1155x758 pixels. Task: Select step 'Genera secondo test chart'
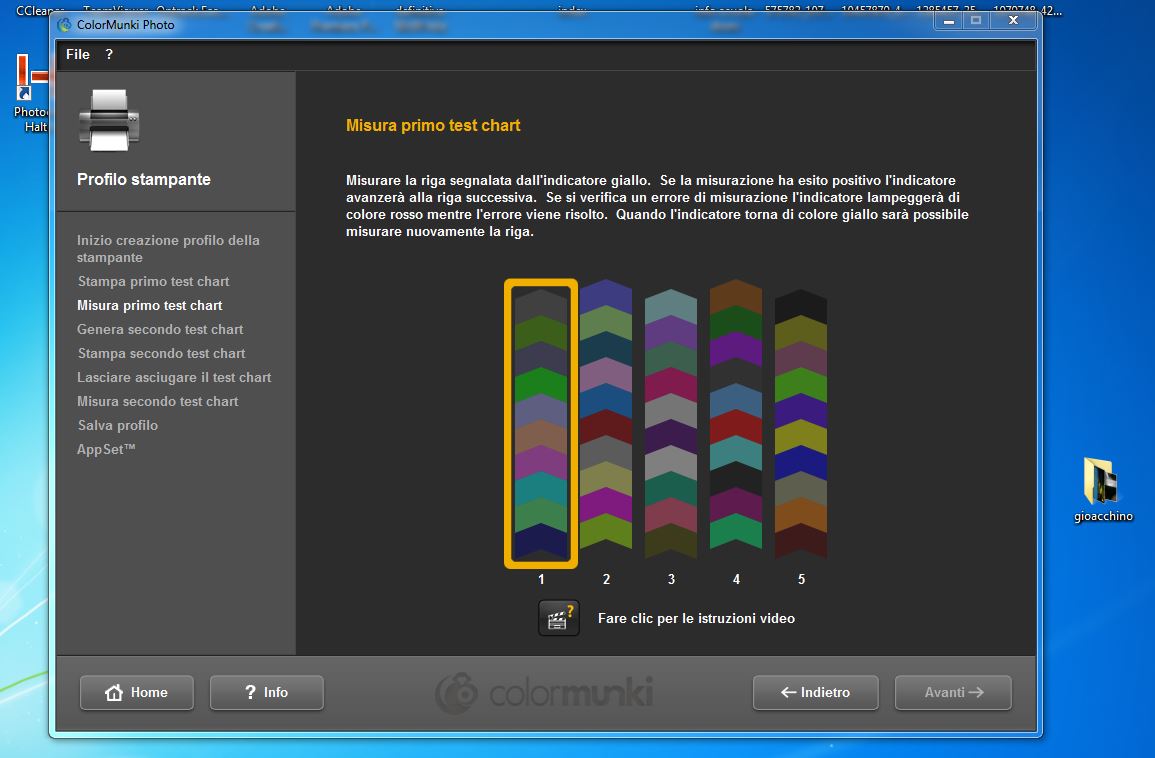(x=160, y=329)
